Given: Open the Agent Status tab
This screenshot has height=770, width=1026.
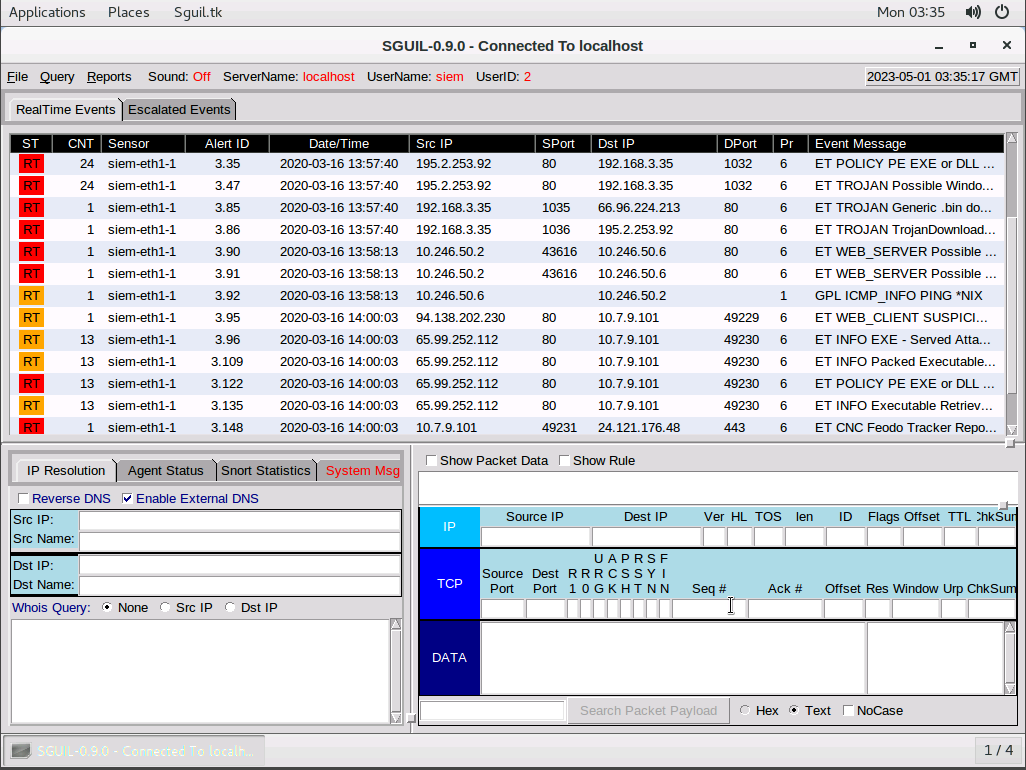Looking at the screenshot, I should [166, 470].
